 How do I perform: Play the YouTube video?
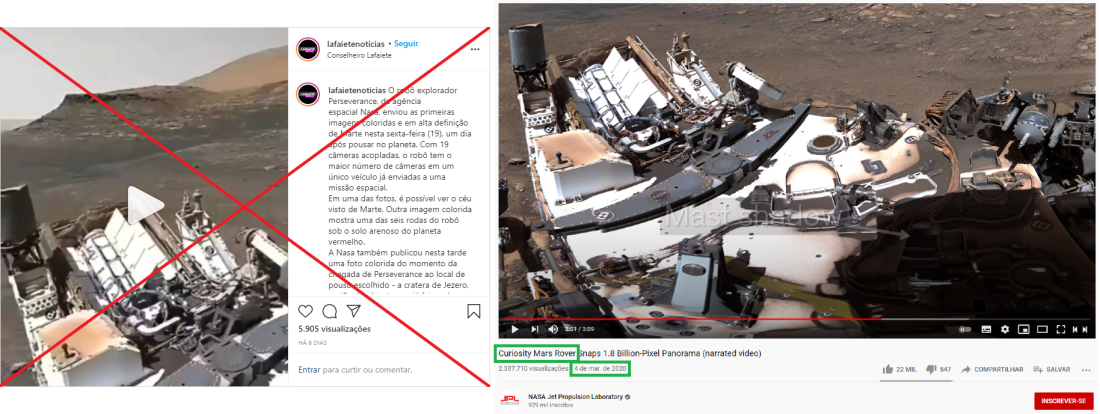(515, 329)
